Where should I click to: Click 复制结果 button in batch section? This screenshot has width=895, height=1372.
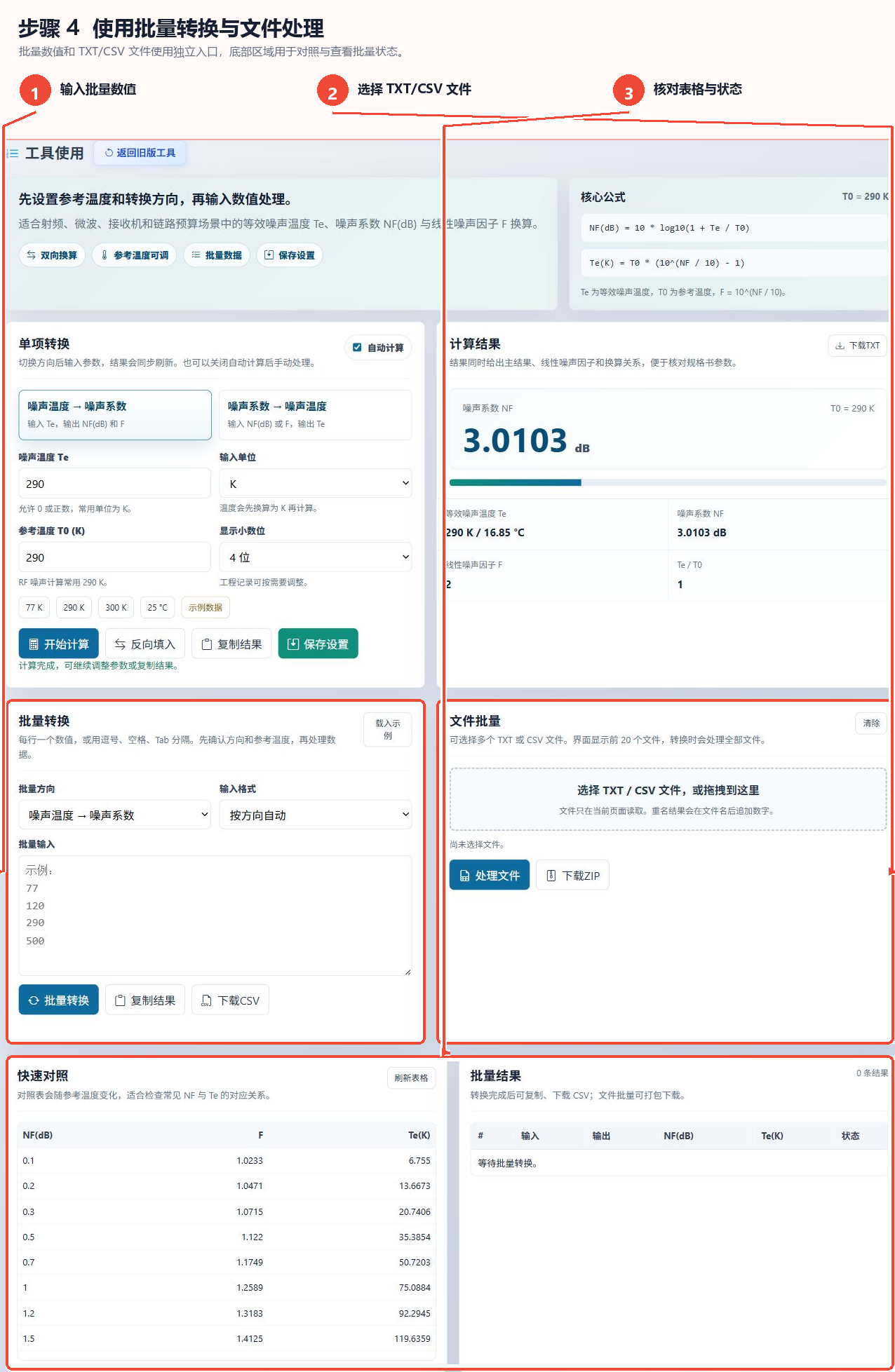click(145, 1000)
